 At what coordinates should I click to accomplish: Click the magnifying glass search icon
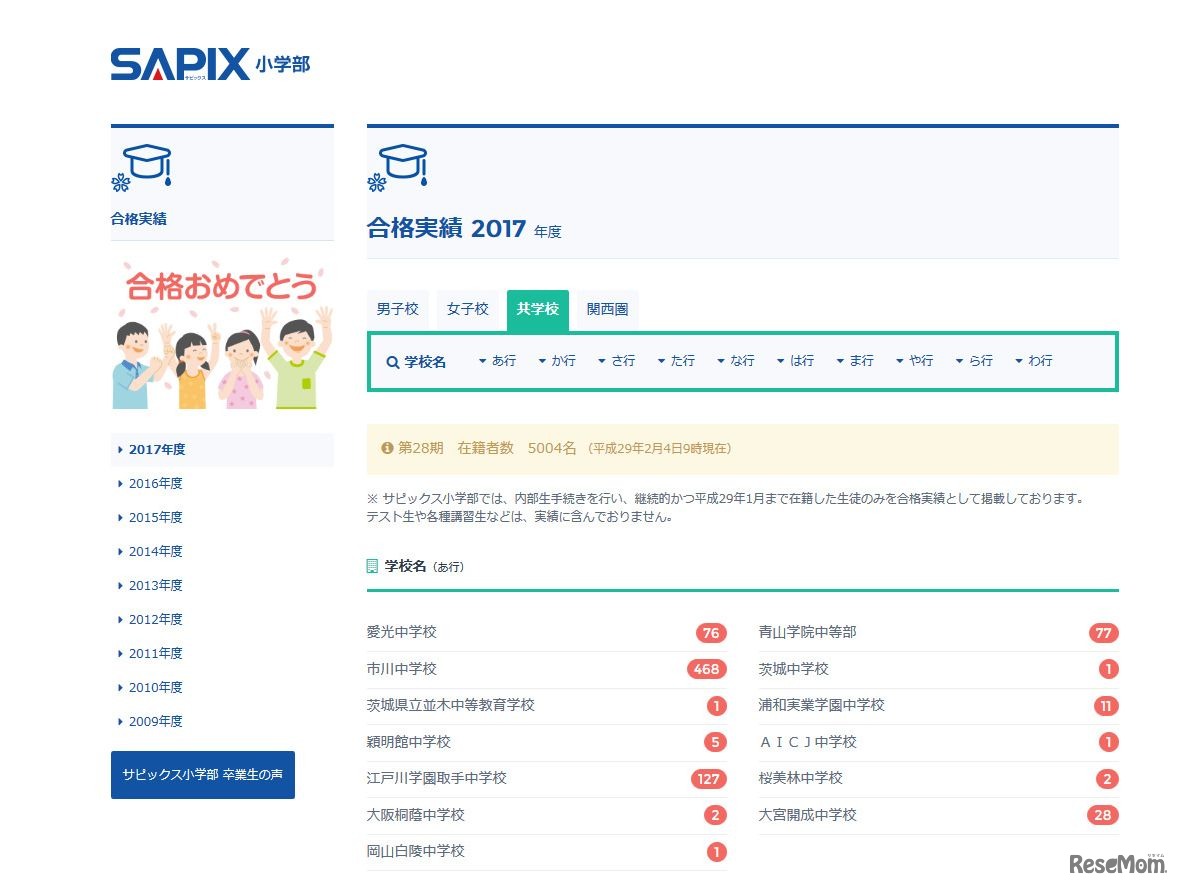tap(394, 362)
